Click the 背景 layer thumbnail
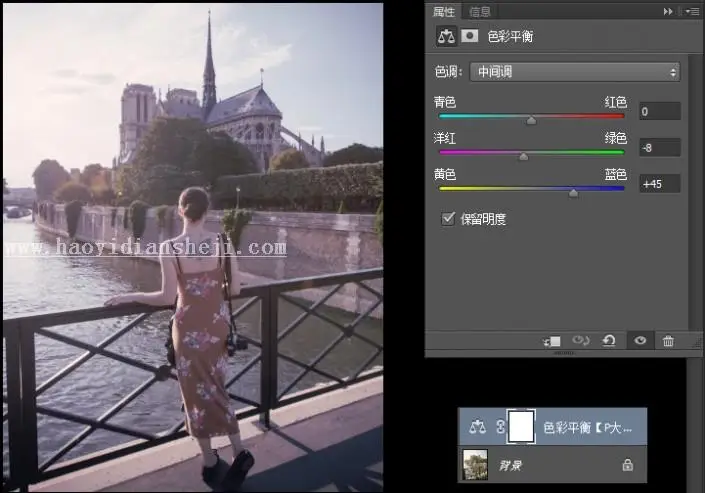Viewport: 705px width, 493px height. (x=475, y=465)
